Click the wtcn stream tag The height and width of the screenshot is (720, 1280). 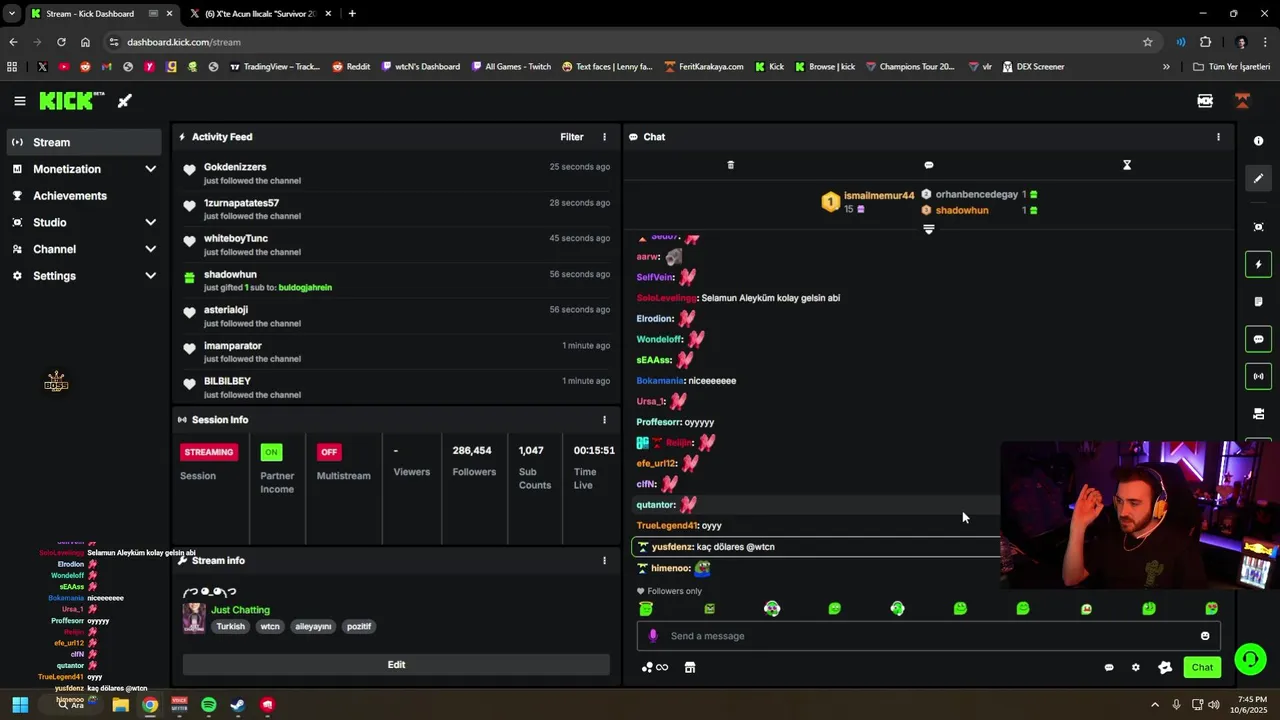click(270, 627)
